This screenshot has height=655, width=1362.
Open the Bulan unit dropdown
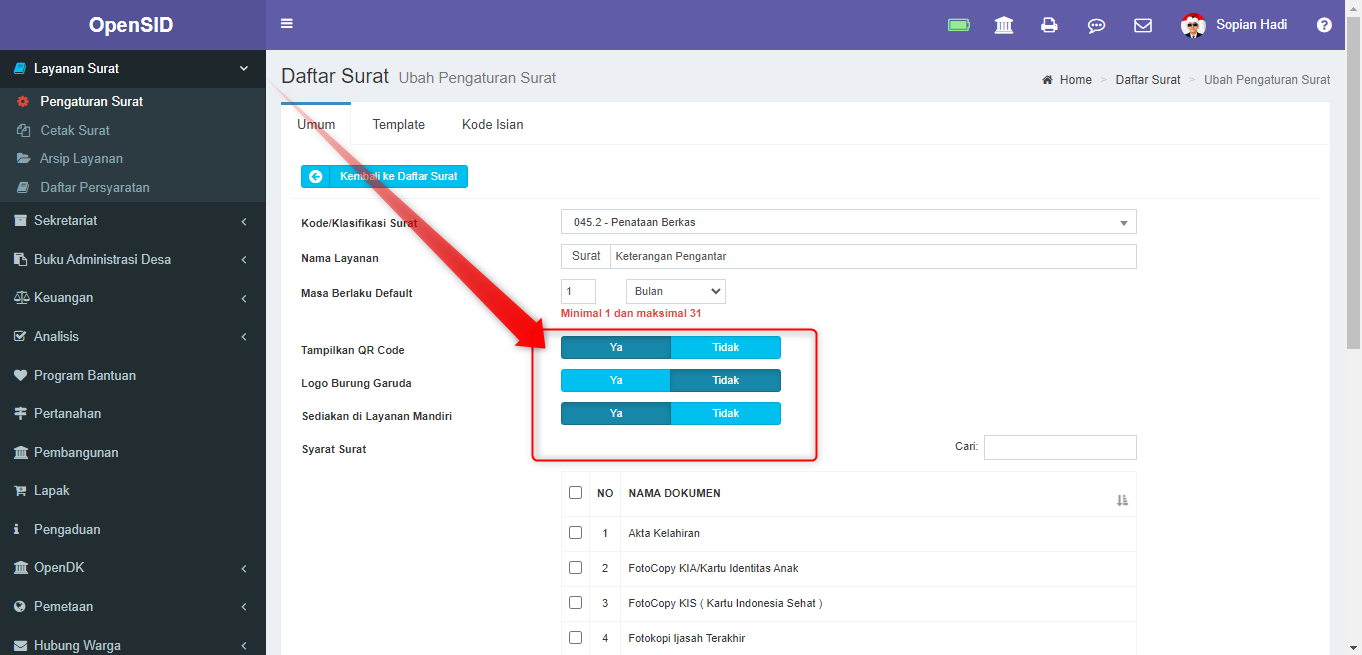[675, 290]
